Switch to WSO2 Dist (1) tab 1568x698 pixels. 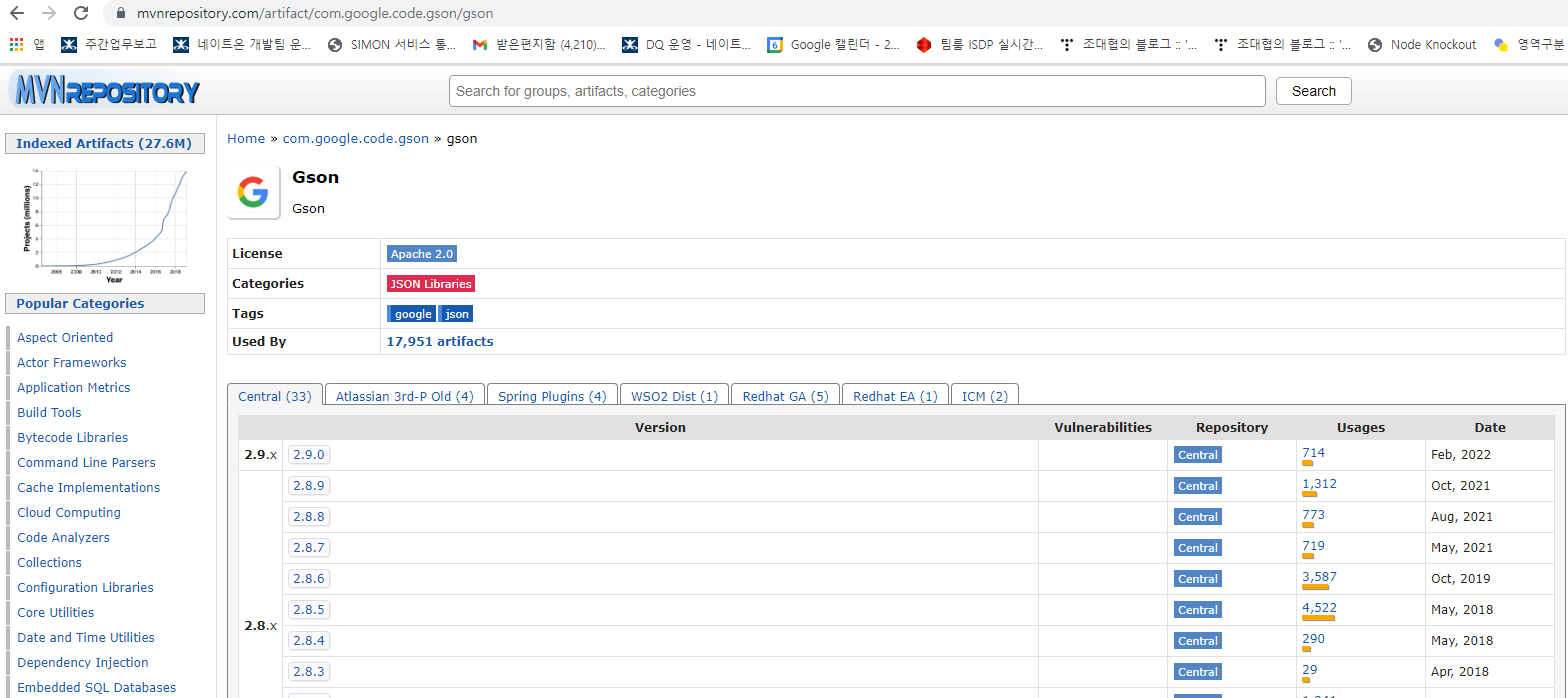[675, 396]
